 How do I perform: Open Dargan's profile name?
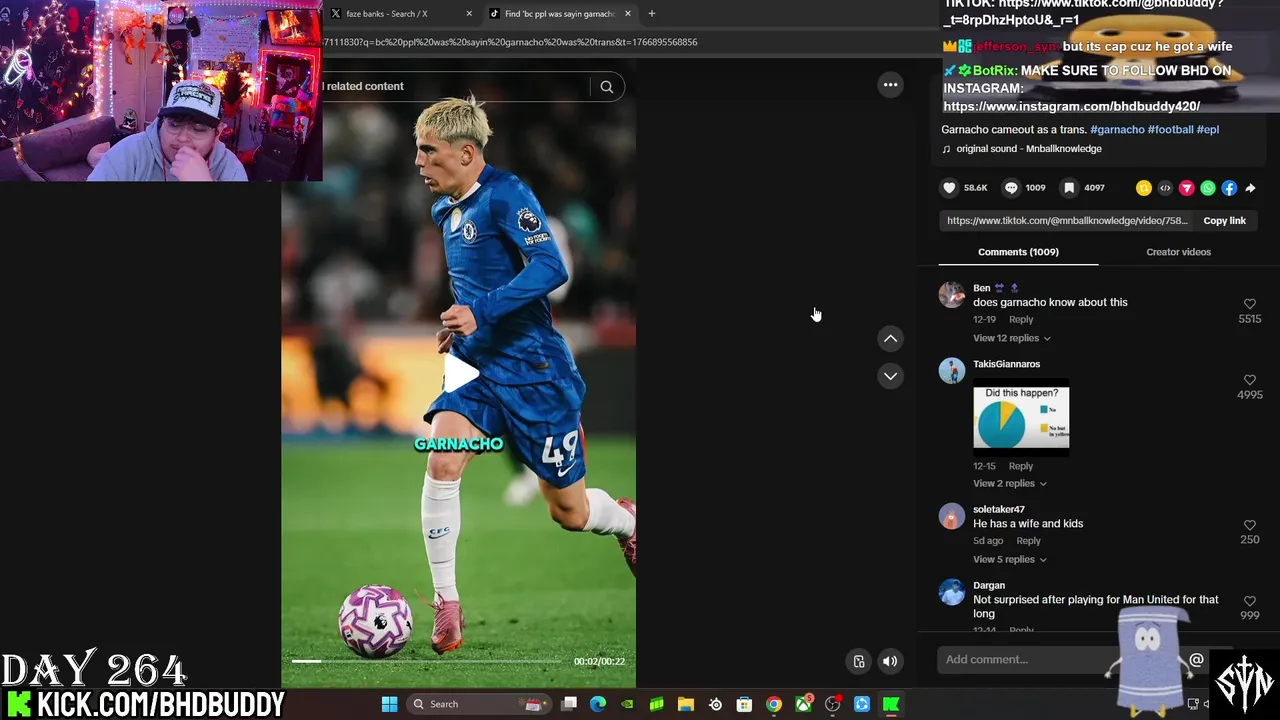tap(989, 586)
